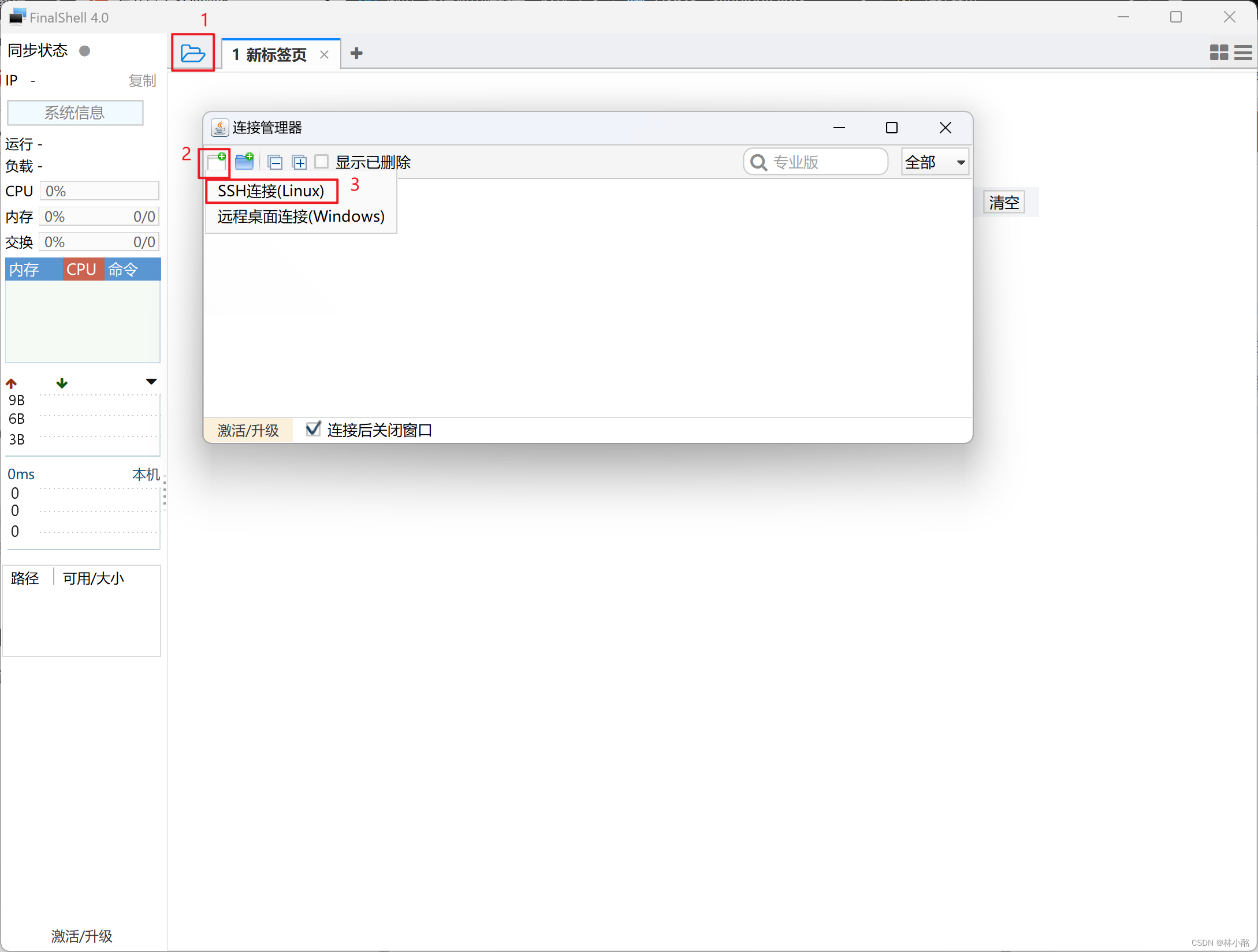This screenshot has width=1258, height=952.
Task: Click the 路径 column header
Action: 25,578
